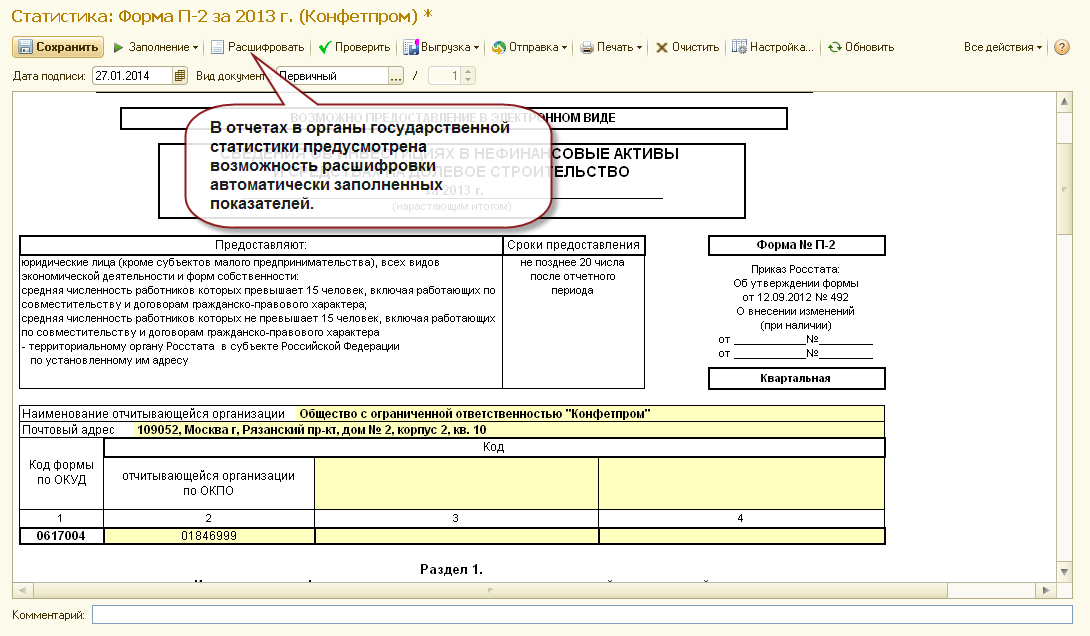Click the X icon beside Очистить

(x=662, y=47)
